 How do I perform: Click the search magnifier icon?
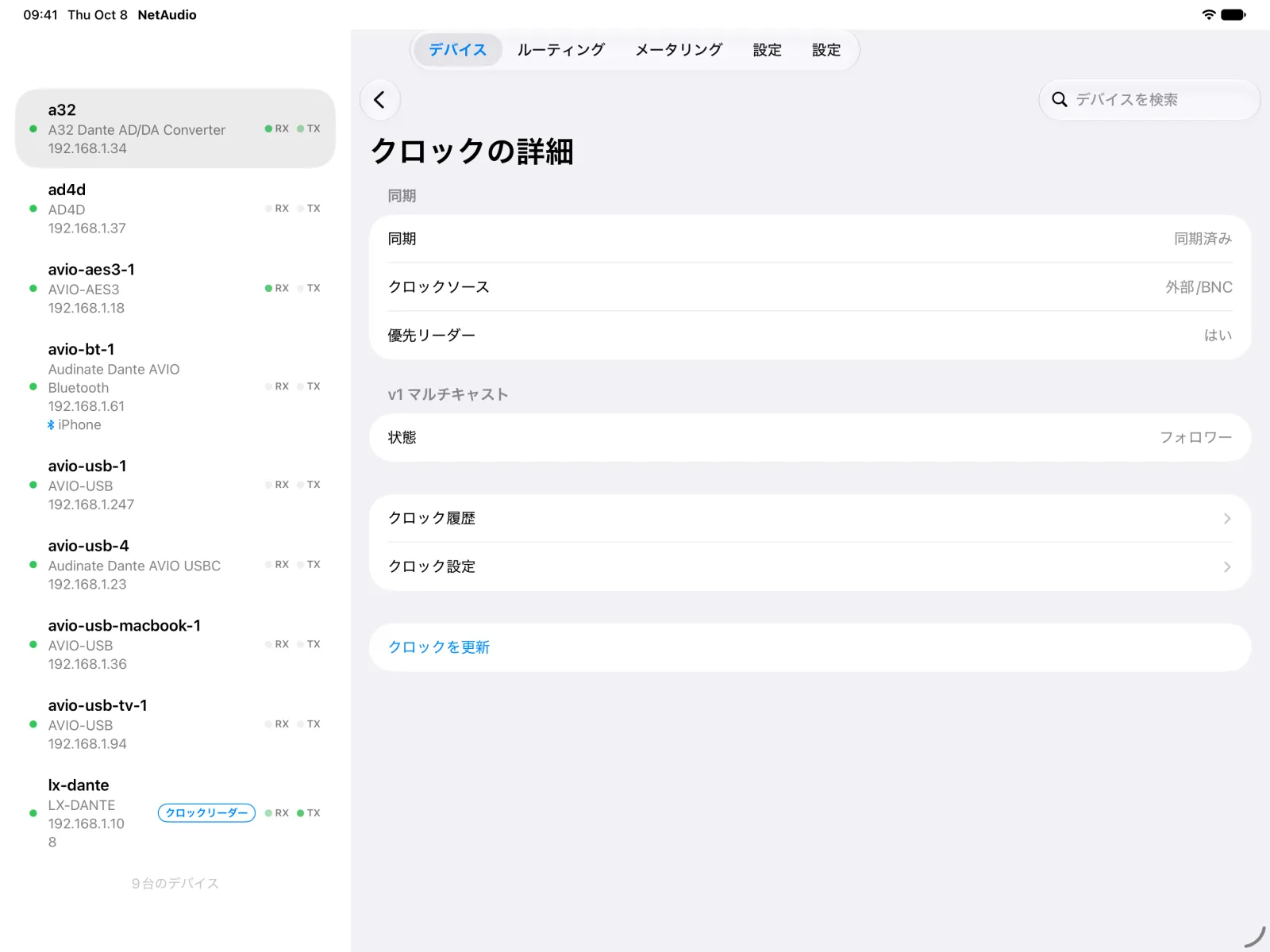pos(1059,100)
